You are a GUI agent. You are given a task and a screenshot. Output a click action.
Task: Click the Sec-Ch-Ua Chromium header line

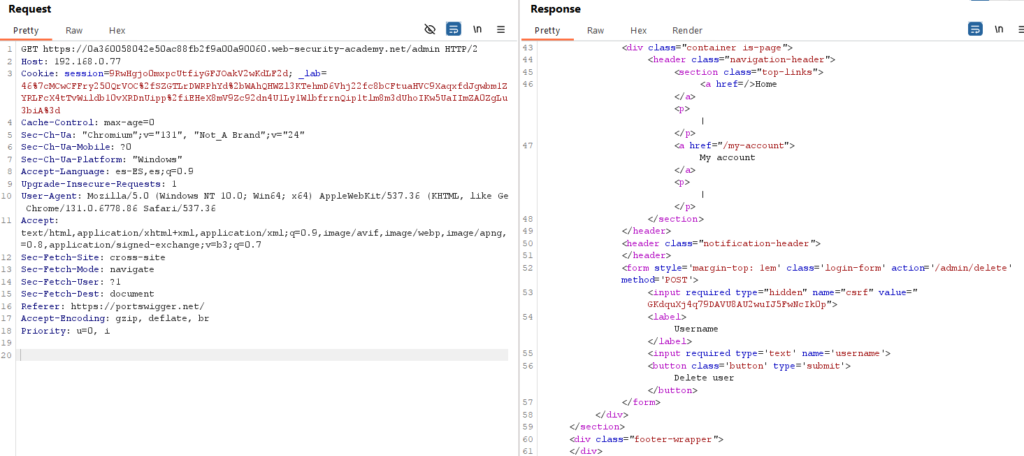163,135
